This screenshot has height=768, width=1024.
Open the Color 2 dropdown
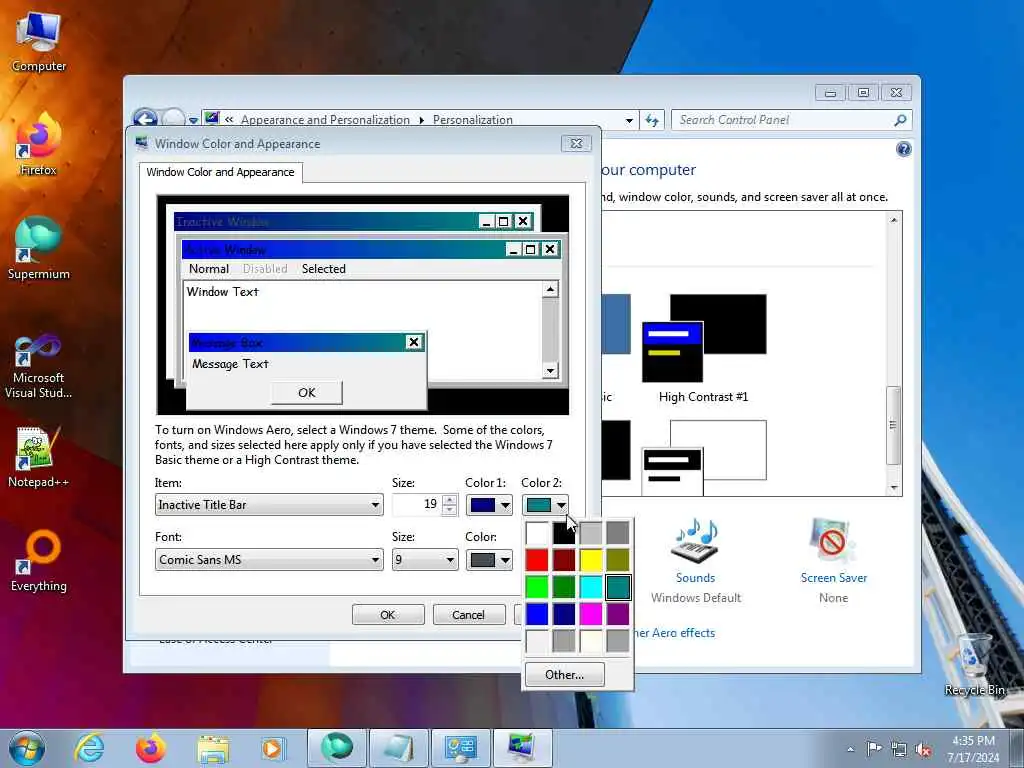click(x=545, y=505)
